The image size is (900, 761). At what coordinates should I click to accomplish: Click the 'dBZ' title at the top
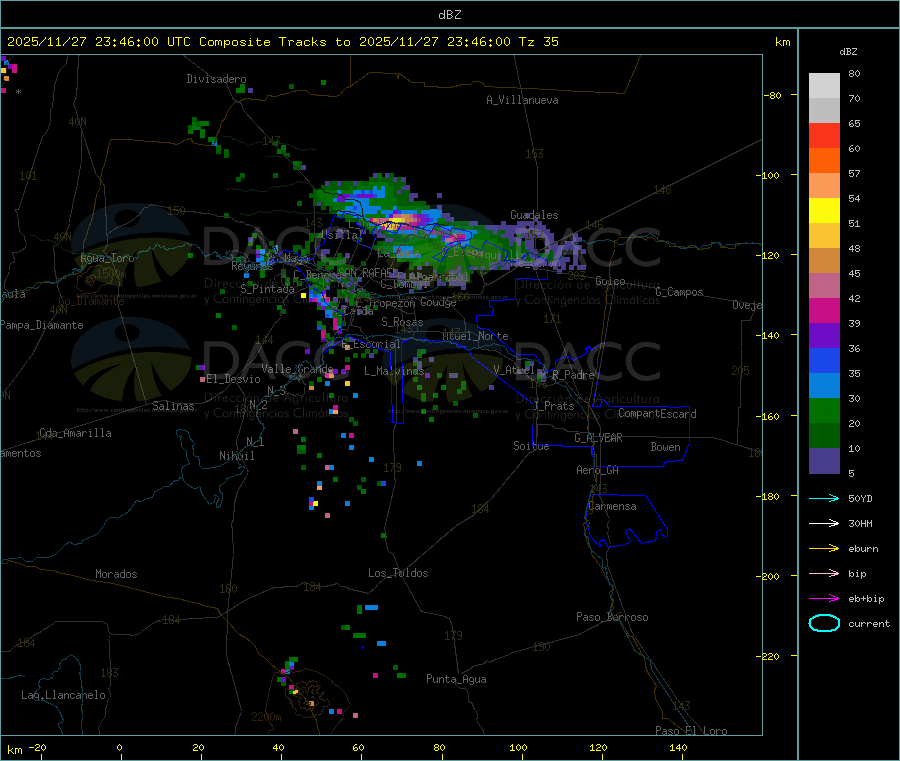point(449,14)
